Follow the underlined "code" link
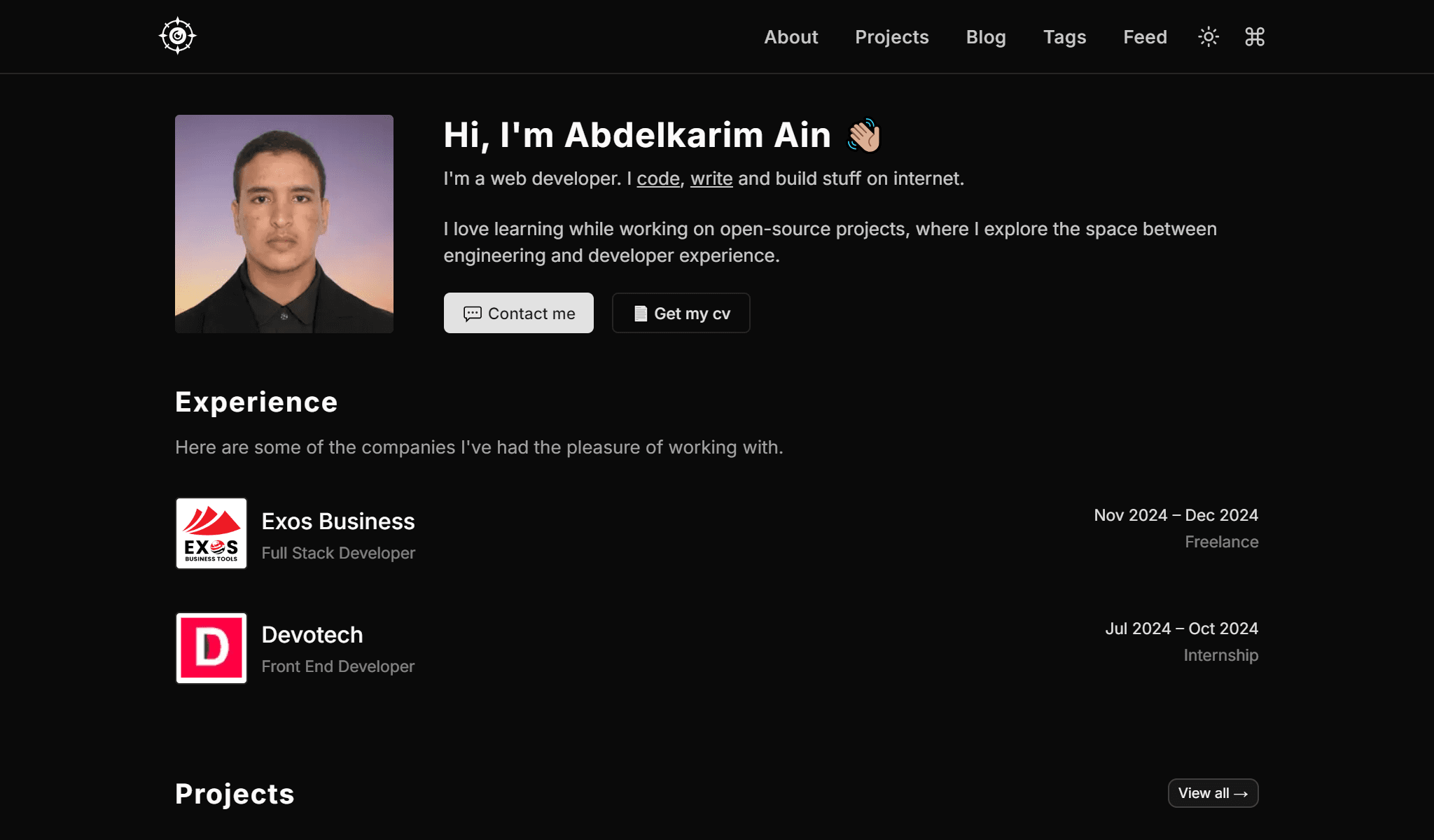This screenshot has height=840, width=1434. [657, 178]
